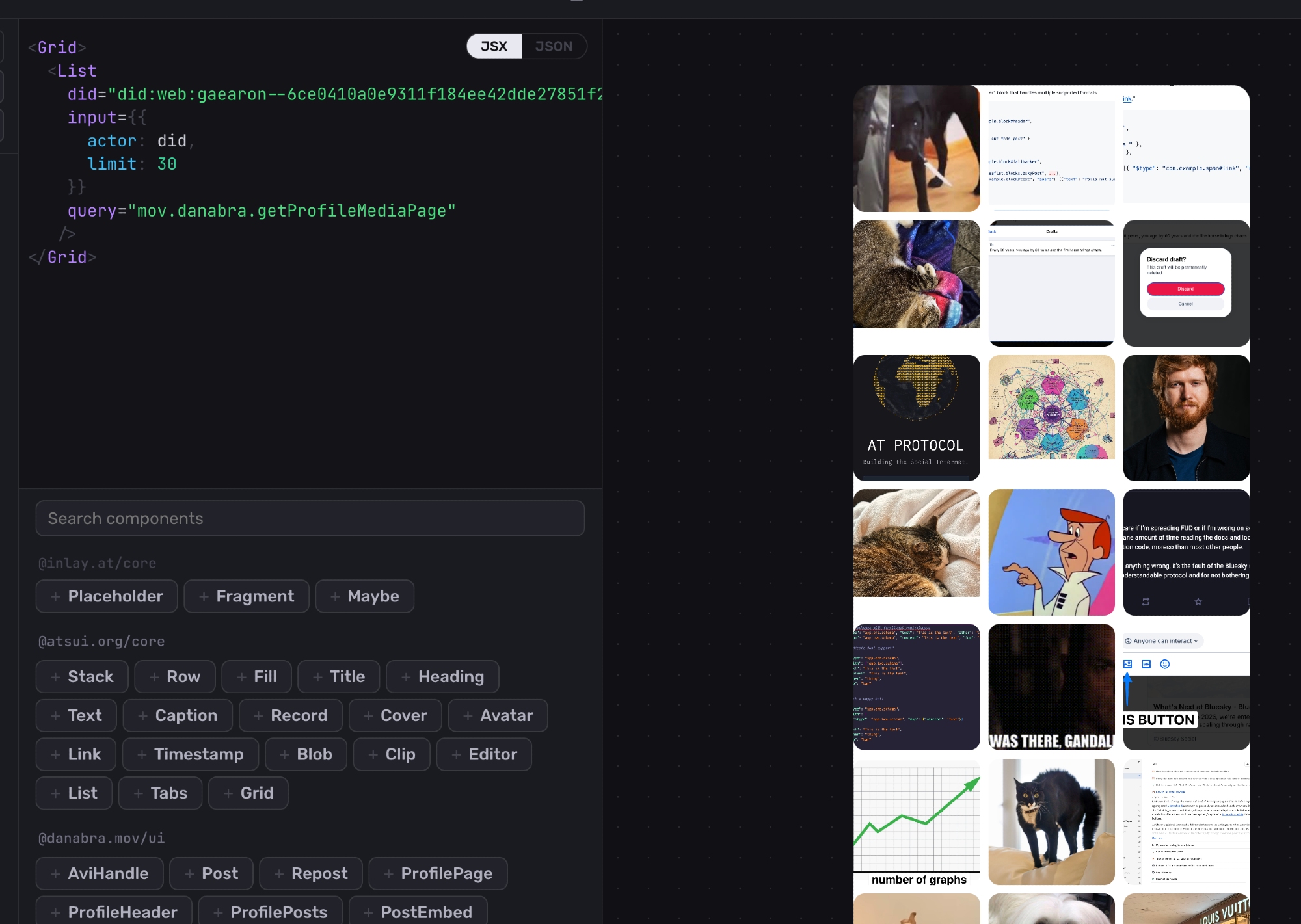This screenshot has height=924, width=1301.
Task: Open the arched black cat photo
Action: [1051, 821]
